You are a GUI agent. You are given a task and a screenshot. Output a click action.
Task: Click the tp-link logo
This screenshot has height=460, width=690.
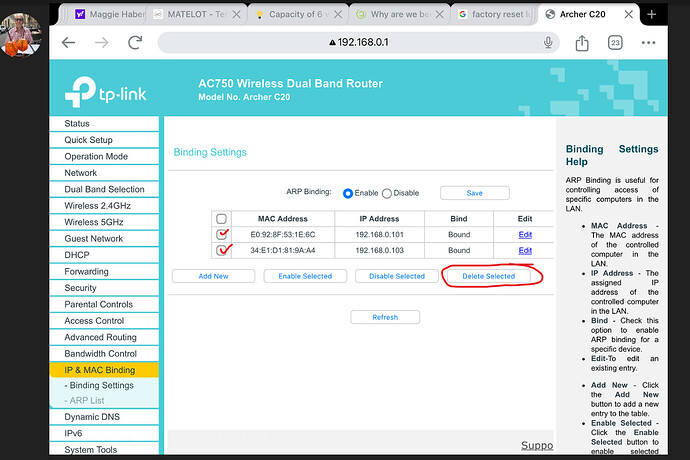[x=106, y=92]
